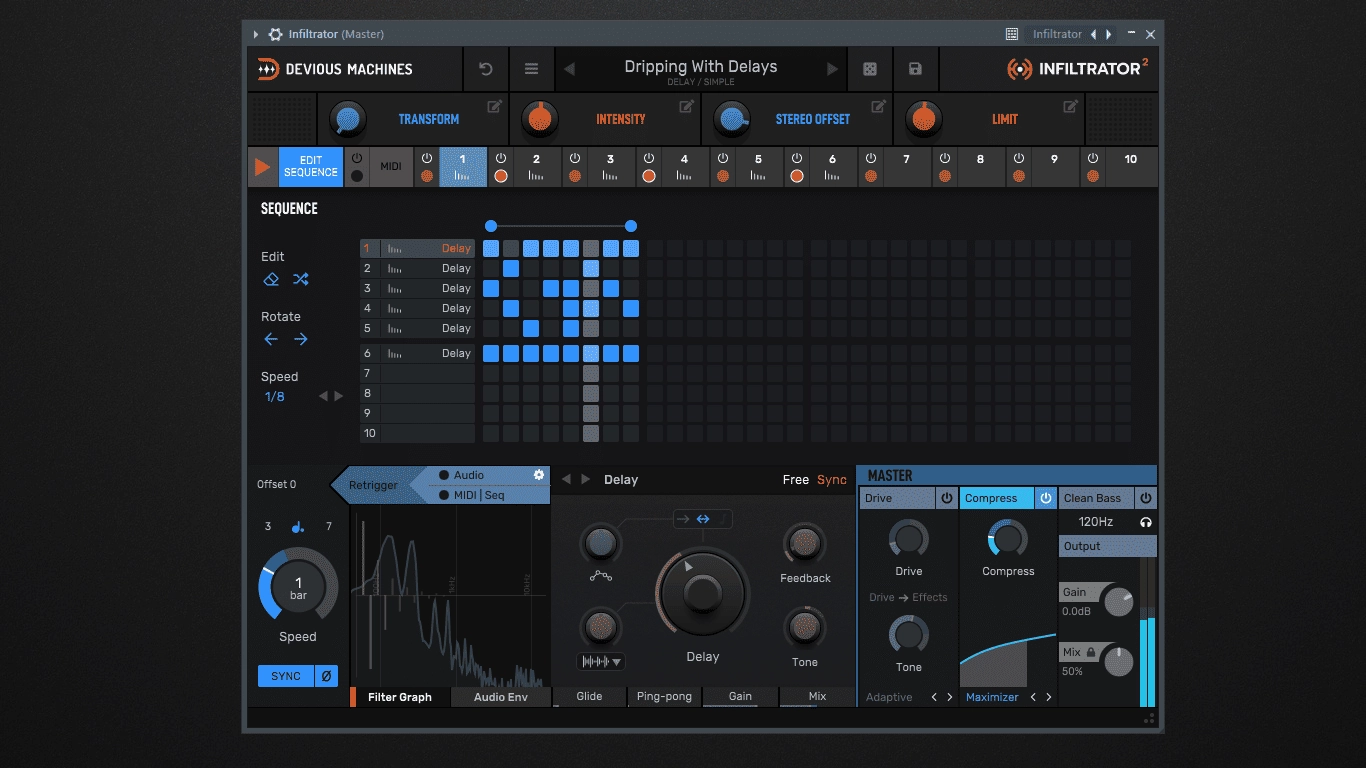Click the phase invert Ø button

tap(326, 676)
